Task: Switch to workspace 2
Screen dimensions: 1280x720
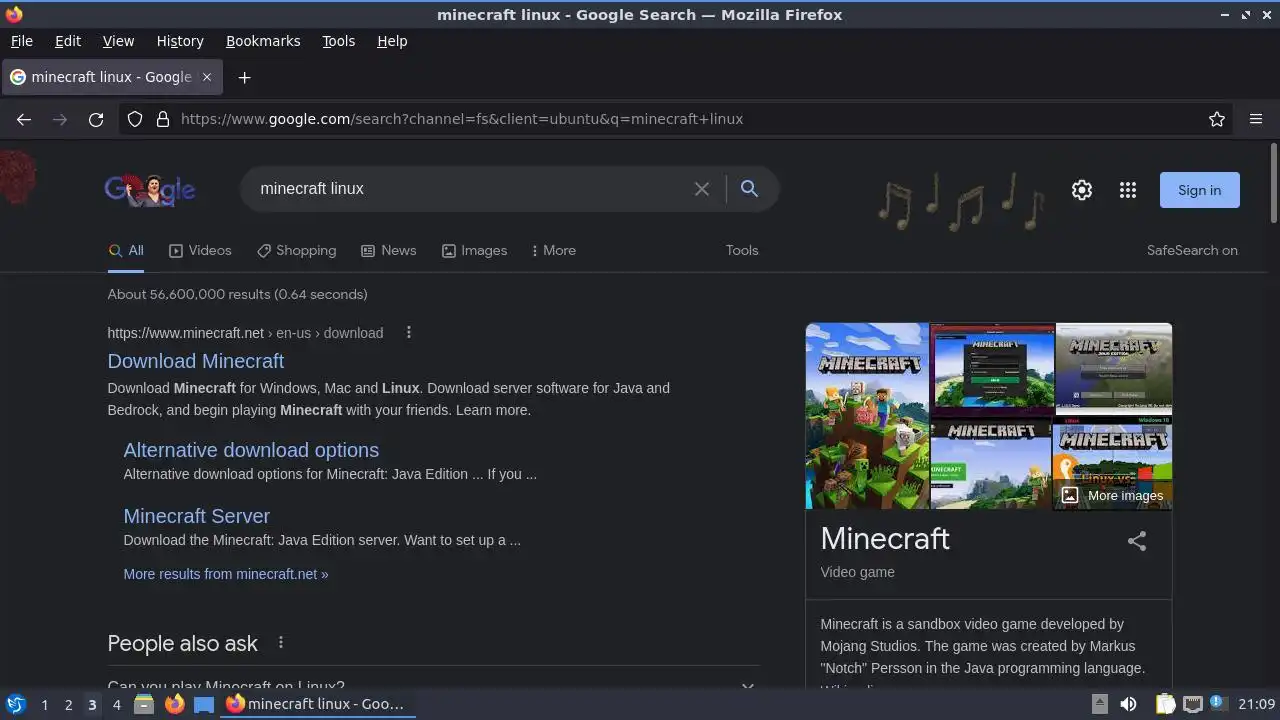Action: 68,705
